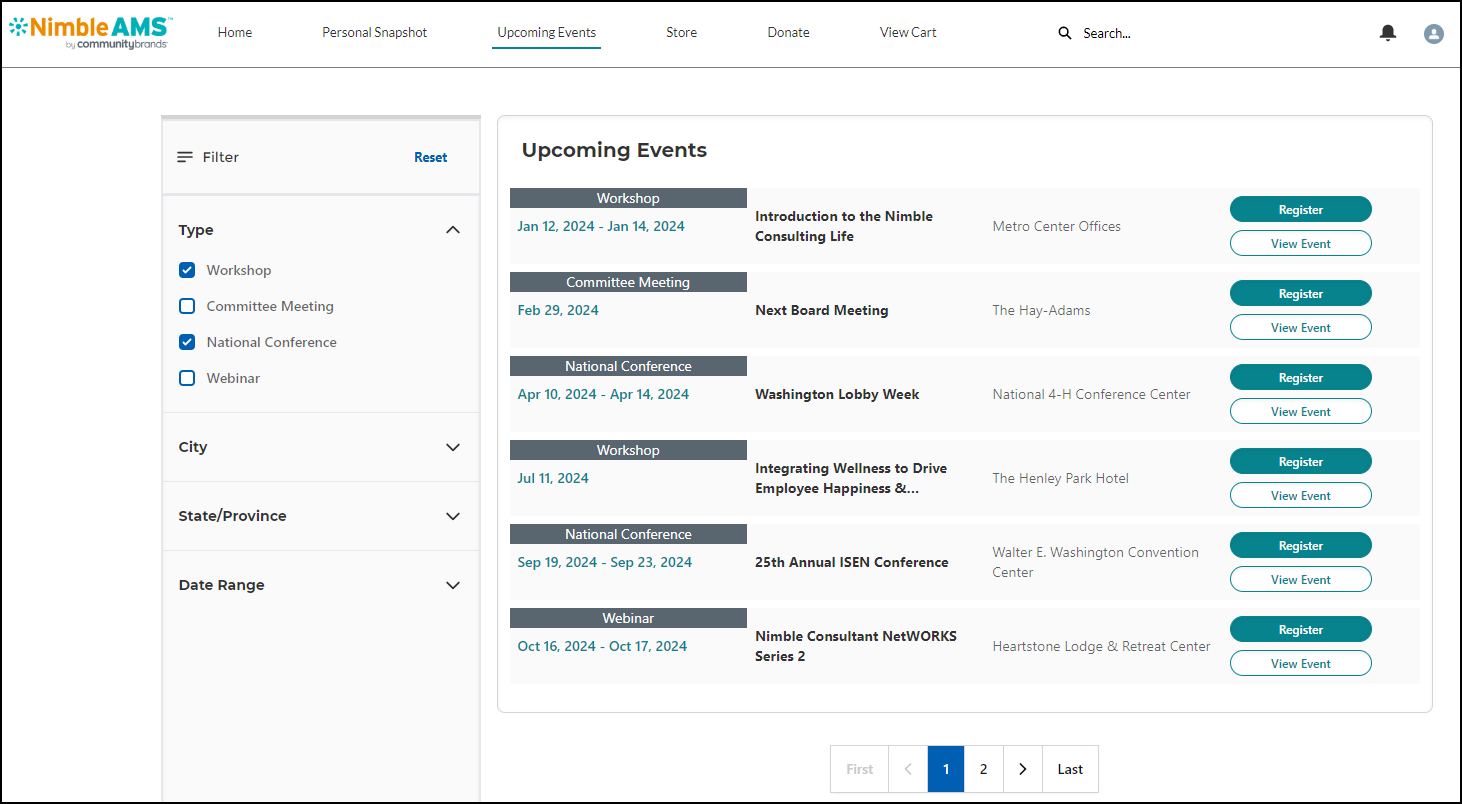Enable the Committee Meeting checkbox
This screenshot has height=804, width=1462.
click(187, 306)
